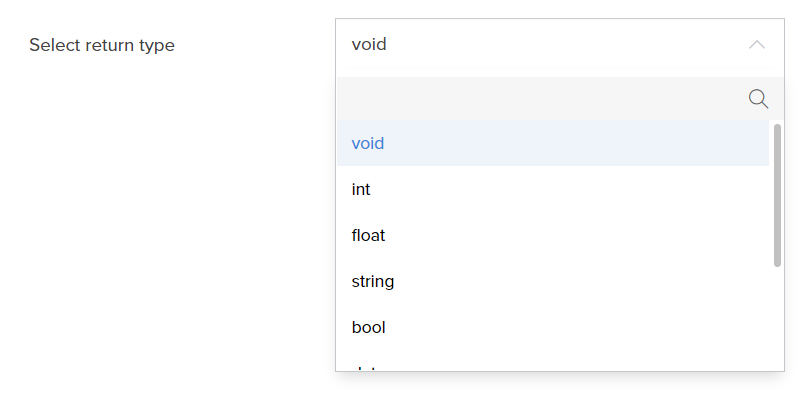Image resolution: width=809 pixels, height=399 pixels.
Task: Click the blue highlighted row background
Action: click(x=553, y=143)
